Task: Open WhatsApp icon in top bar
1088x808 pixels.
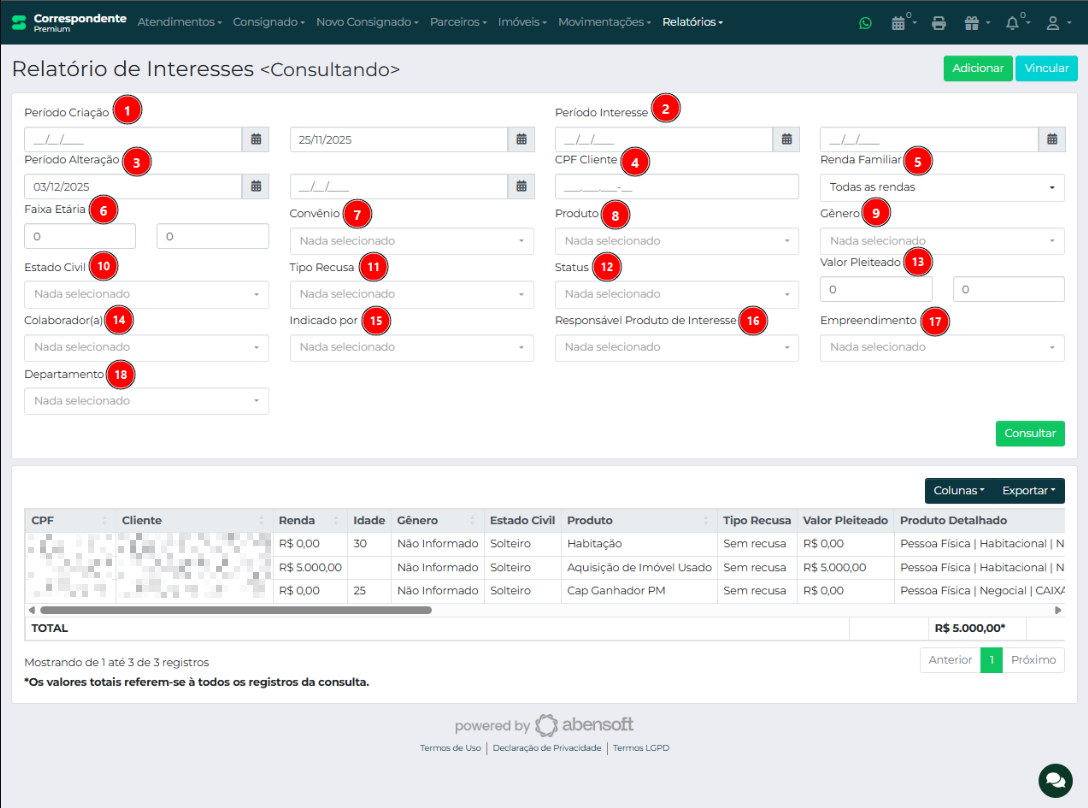Action: tap(865, 22)
